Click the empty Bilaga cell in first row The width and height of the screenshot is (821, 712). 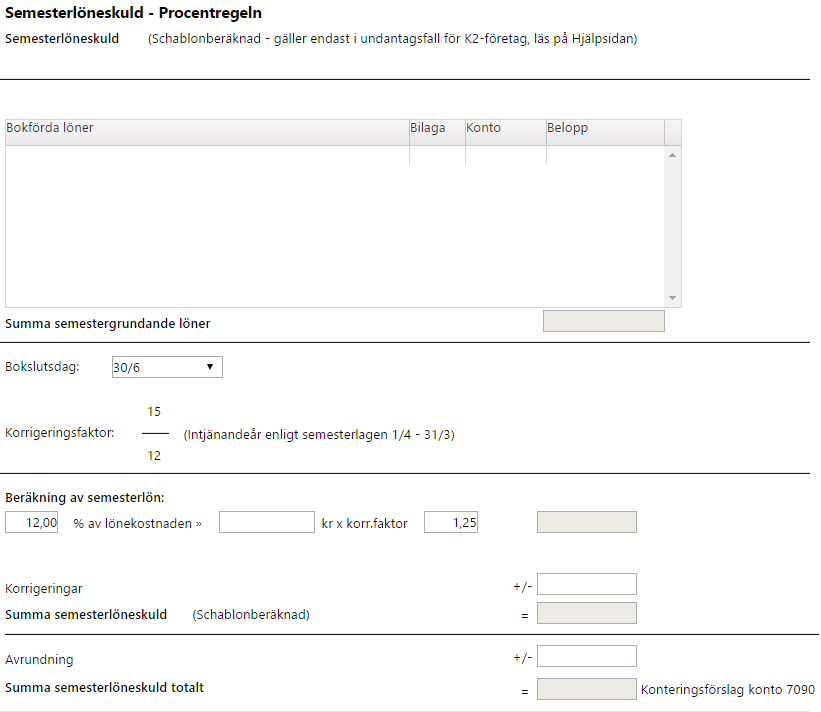click(x=437, y=155)
